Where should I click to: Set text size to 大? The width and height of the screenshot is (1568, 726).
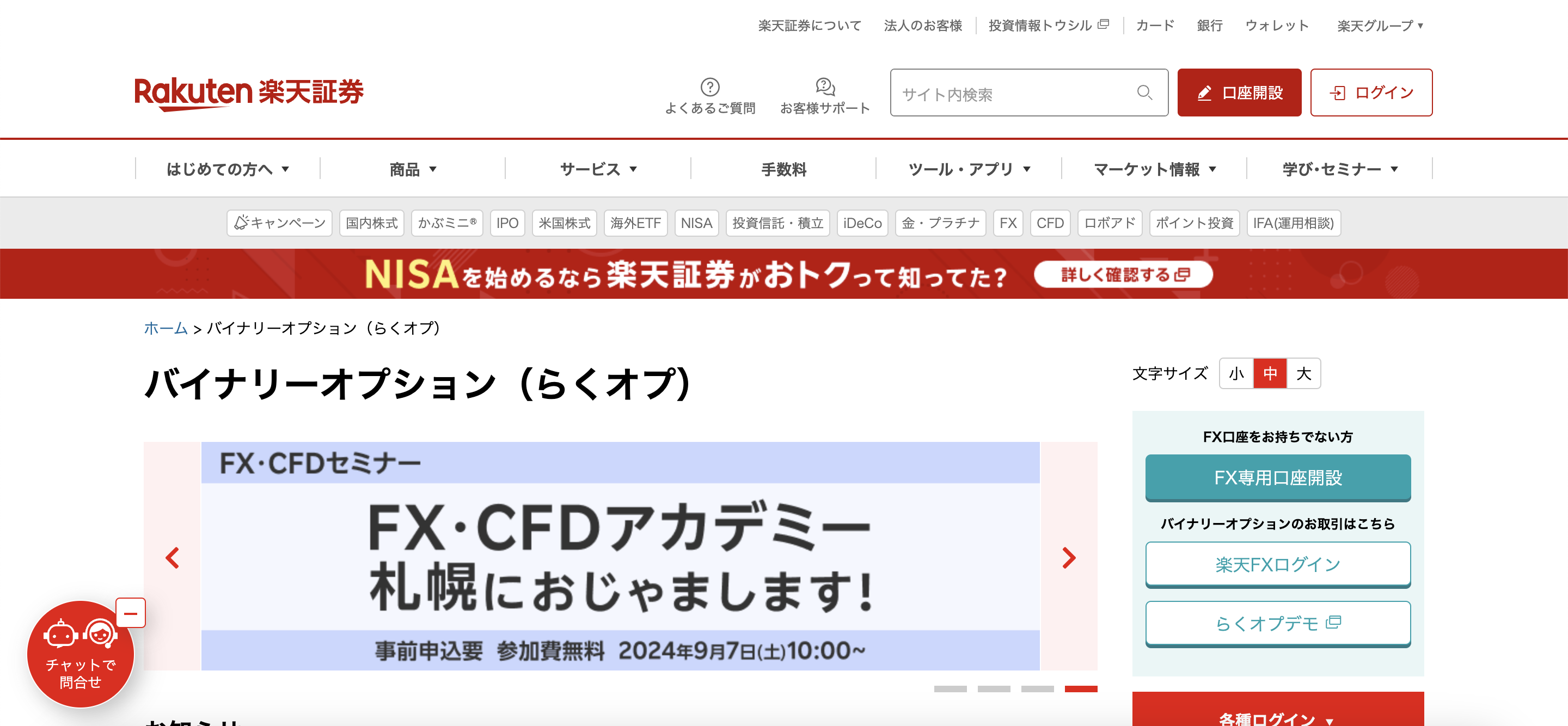coord(1303,373)
